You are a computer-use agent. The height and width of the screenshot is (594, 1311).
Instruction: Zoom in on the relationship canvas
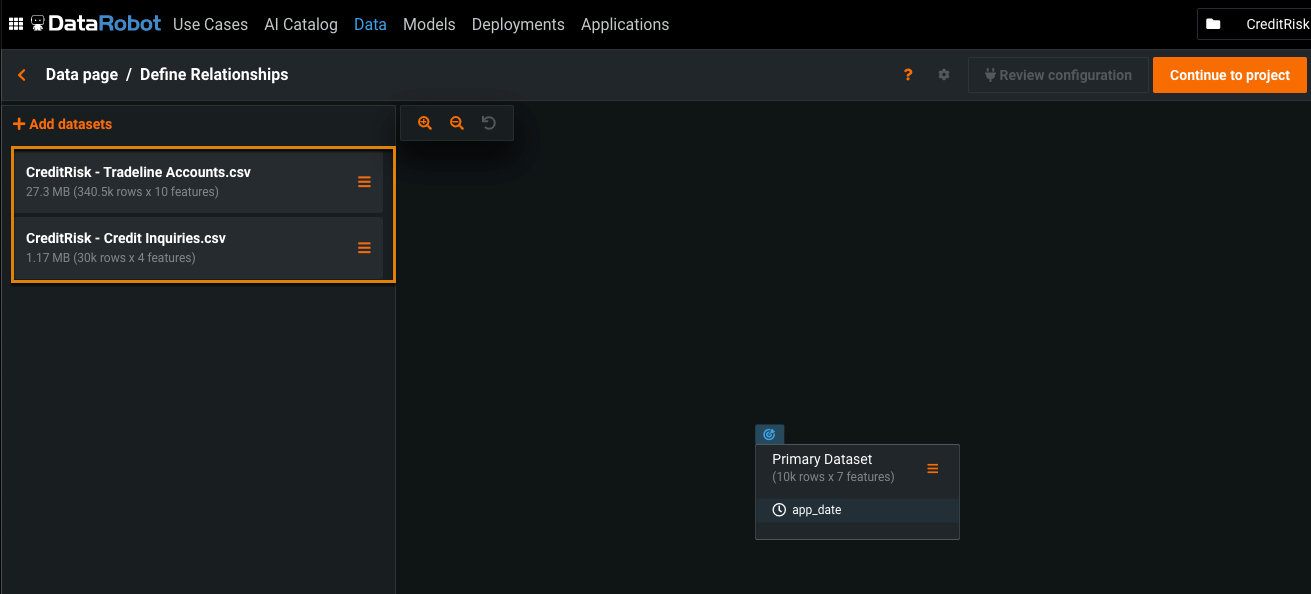coord(425,123)
